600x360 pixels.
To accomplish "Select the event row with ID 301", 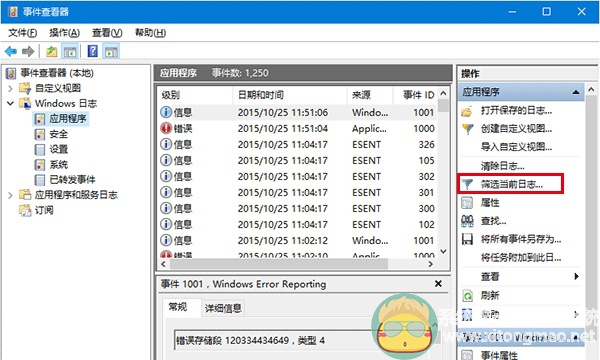I will 297,192.
